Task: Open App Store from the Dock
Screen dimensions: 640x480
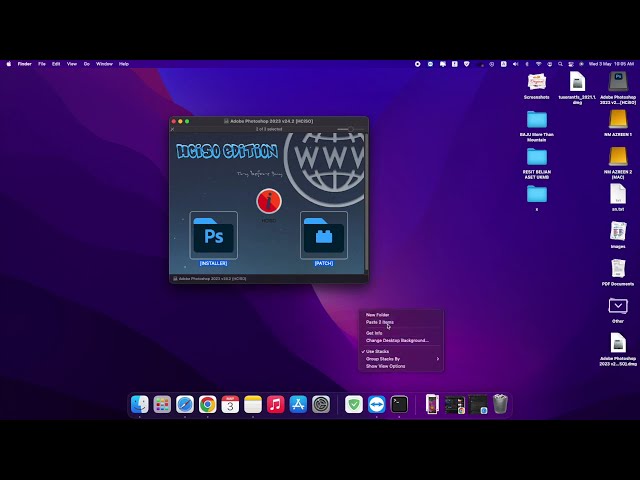Action: (x=298, y=404)
